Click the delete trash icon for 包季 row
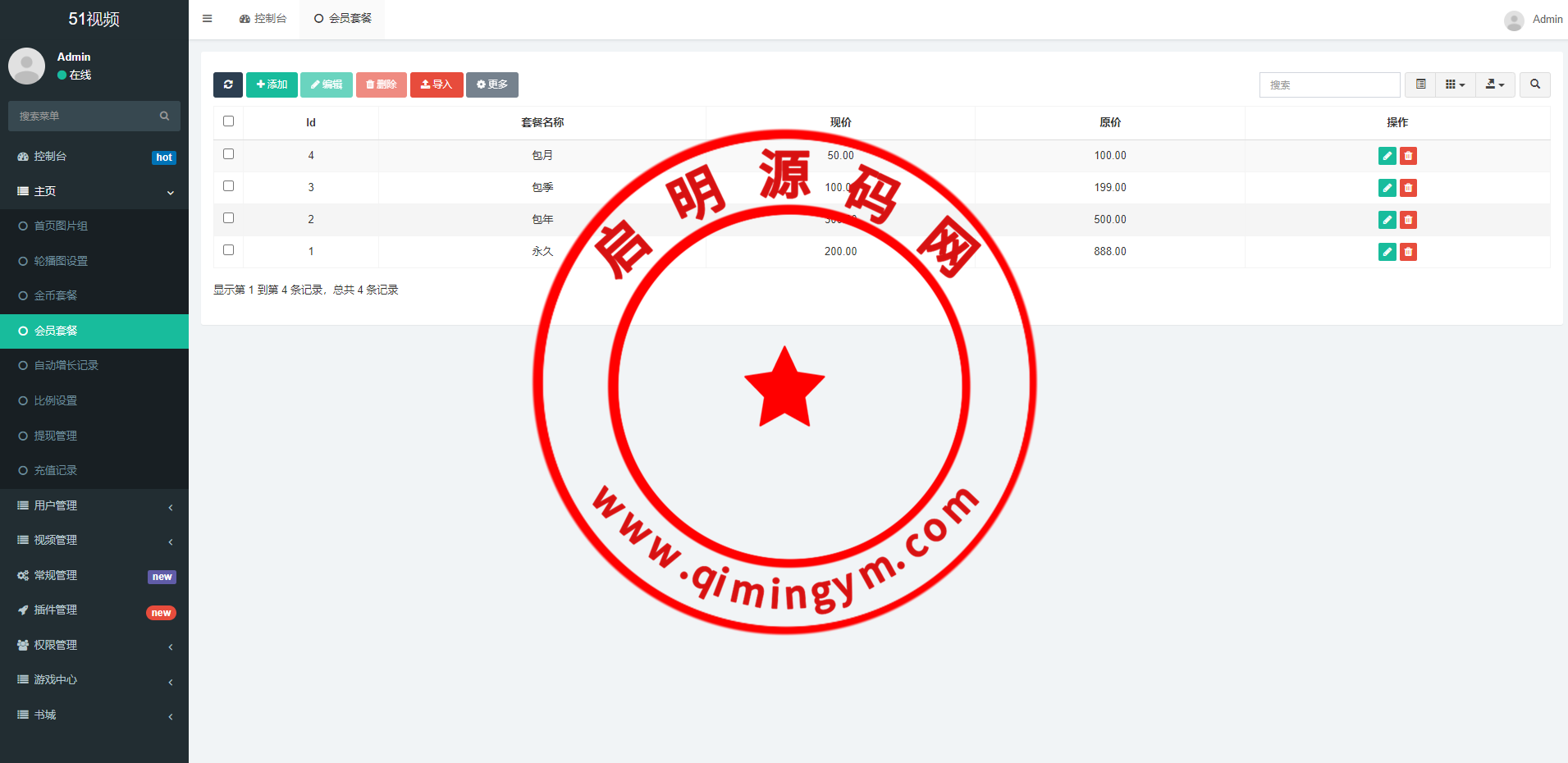The image size is (1568, 763). 1408,188
